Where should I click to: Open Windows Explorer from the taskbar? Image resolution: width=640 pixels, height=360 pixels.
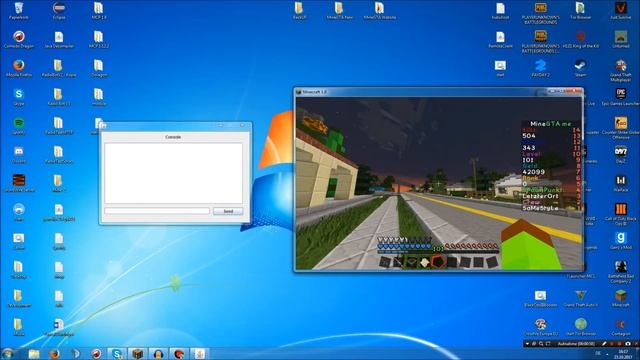point(34,353)
